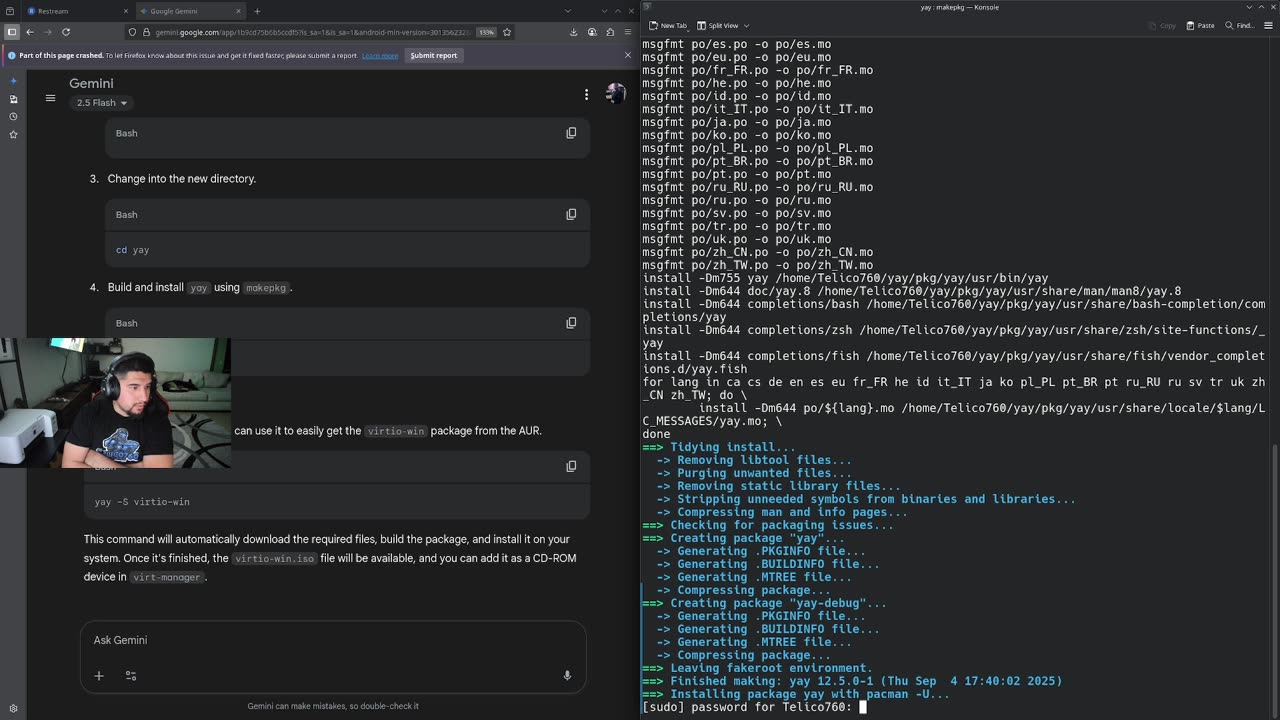This screenshot has width=1280, height=720.
Task: Click the webcam overlay thumbnail
Action: 115,402
